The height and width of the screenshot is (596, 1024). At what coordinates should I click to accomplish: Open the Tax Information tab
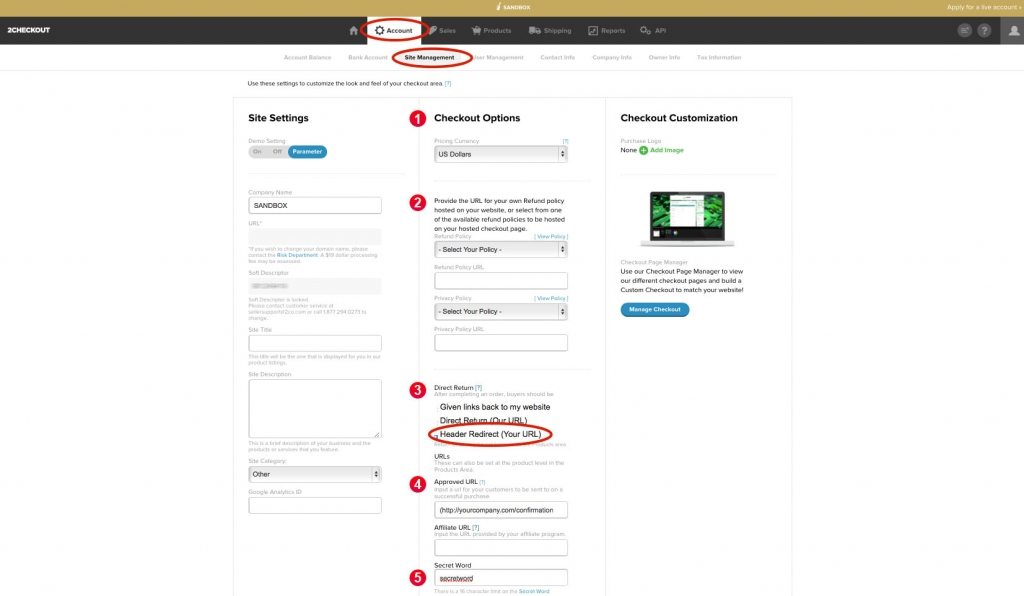click(x=717, y=57)
